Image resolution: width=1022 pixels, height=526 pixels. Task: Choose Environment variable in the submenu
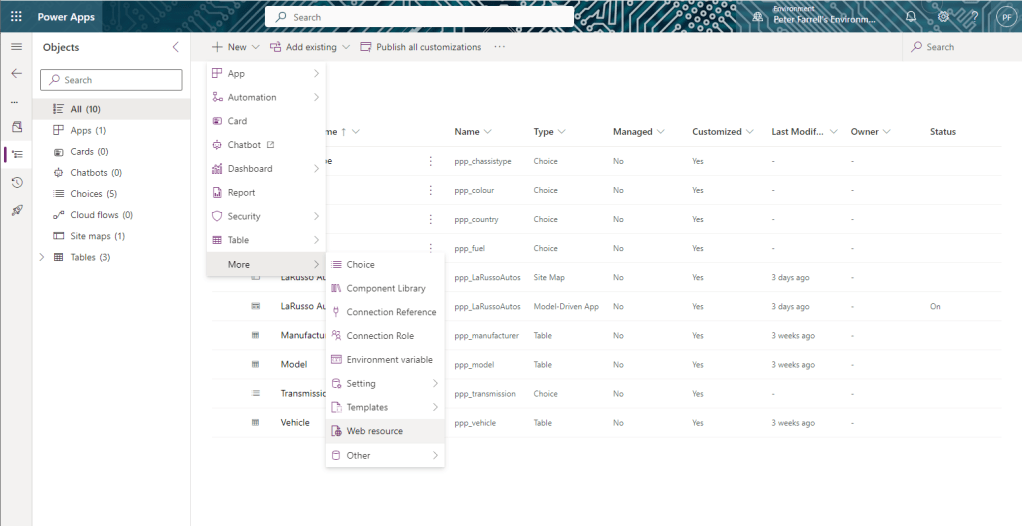(389, 360)
